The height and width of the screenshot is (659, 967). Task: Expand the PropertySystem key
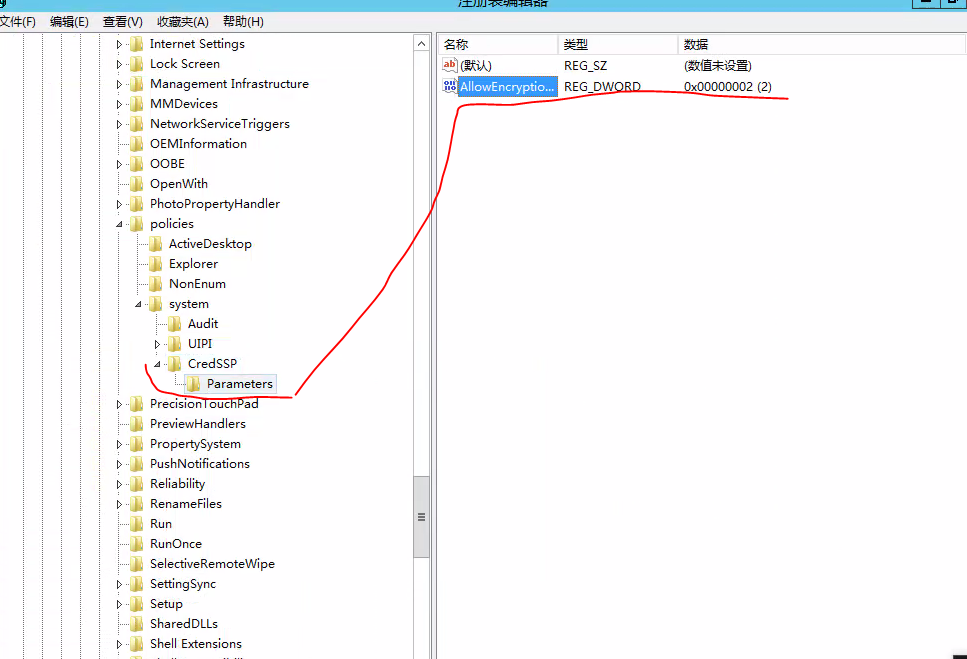119,444
